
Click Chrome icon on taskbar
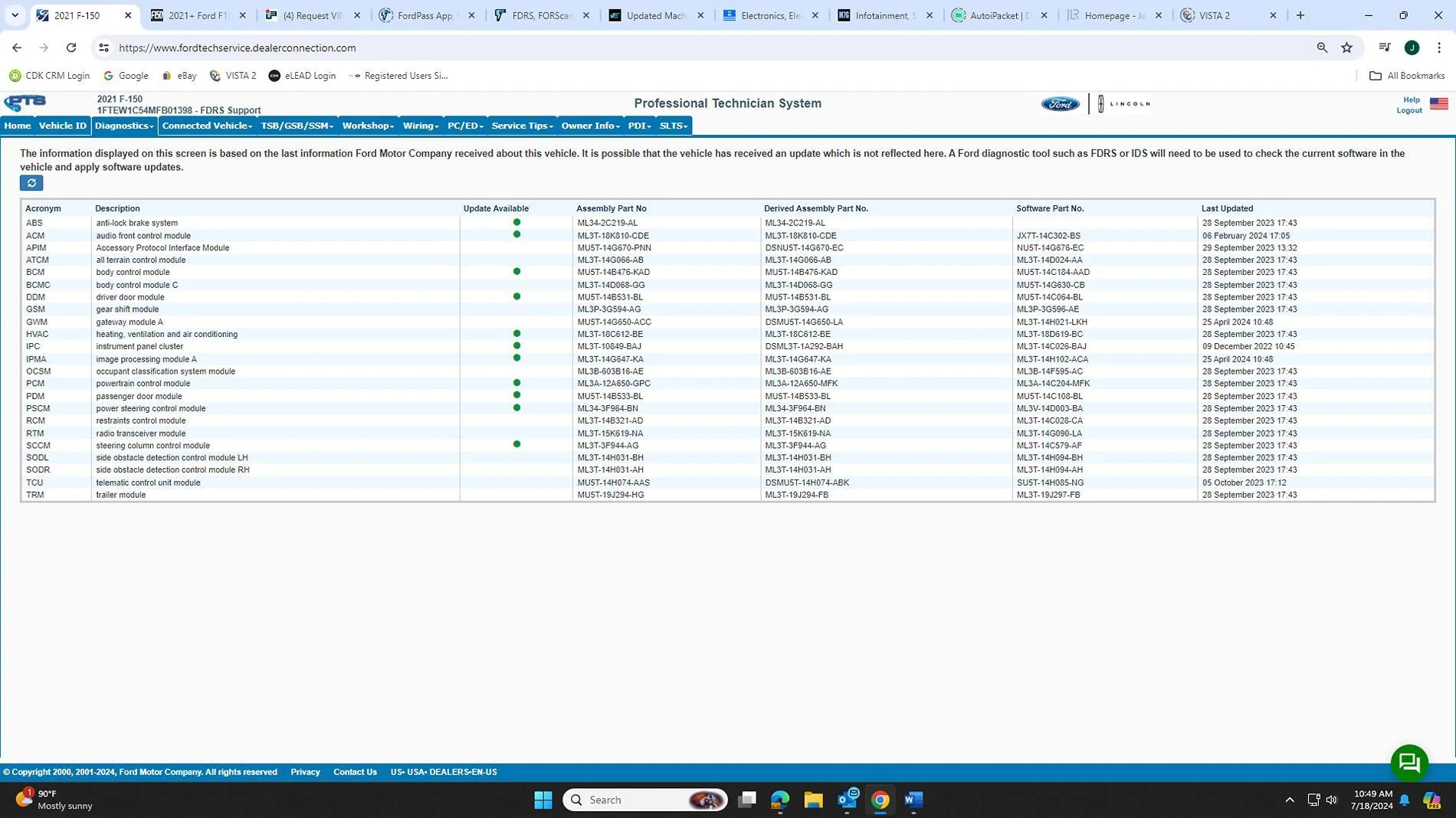click(x=880, y=800)
